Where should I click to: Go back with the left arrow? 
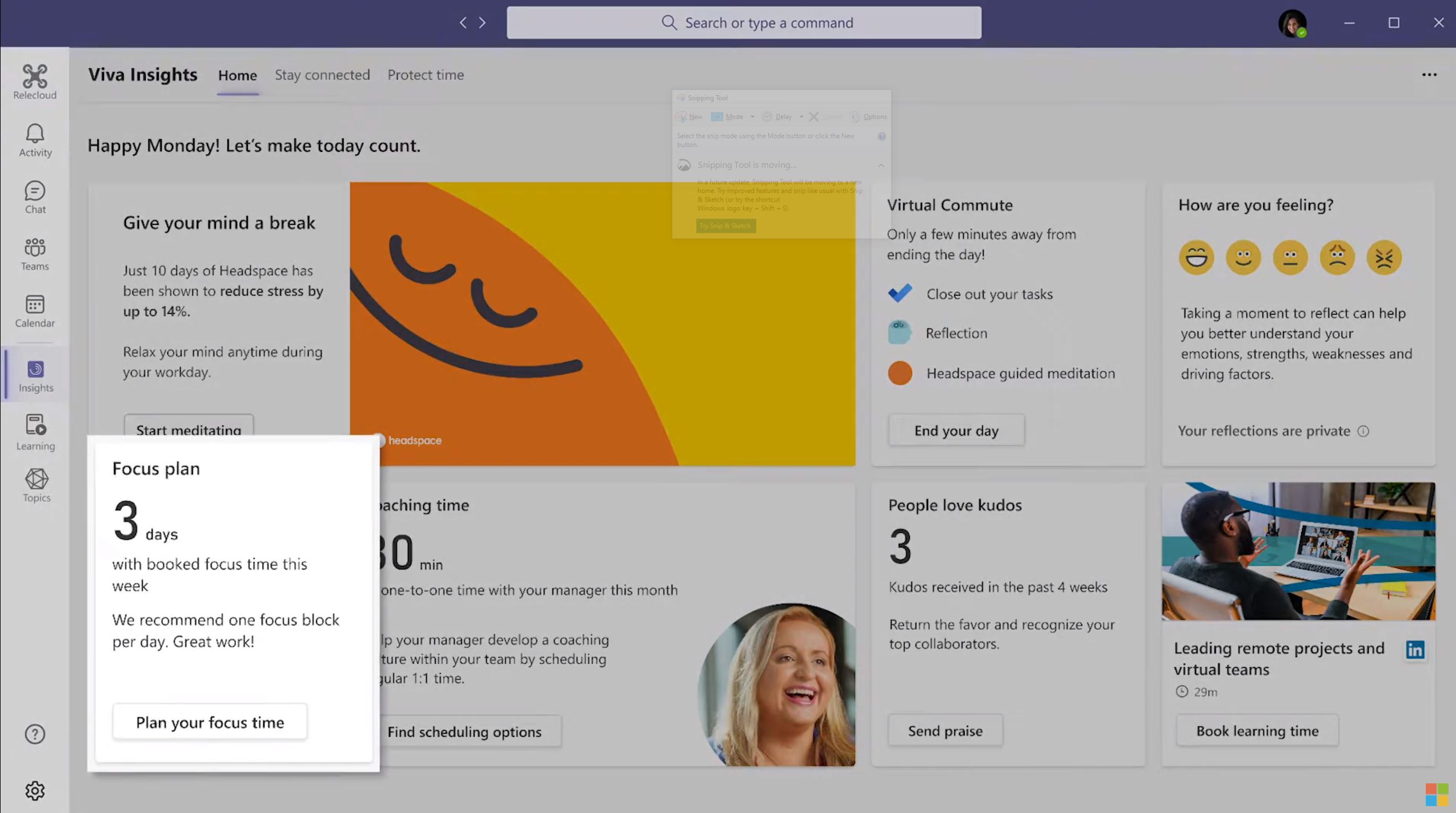click(463, 22)
